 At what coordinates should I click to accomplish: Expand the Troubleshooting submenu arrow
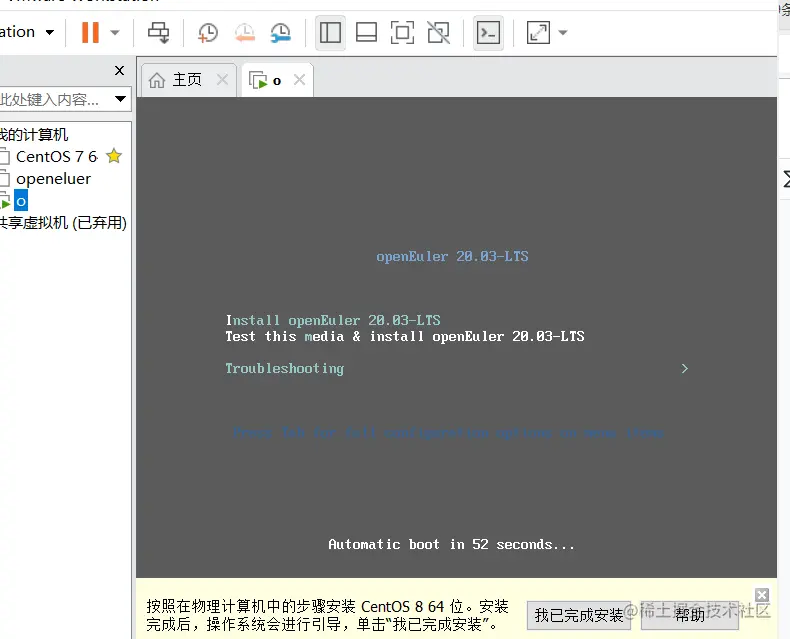[684, 369]
